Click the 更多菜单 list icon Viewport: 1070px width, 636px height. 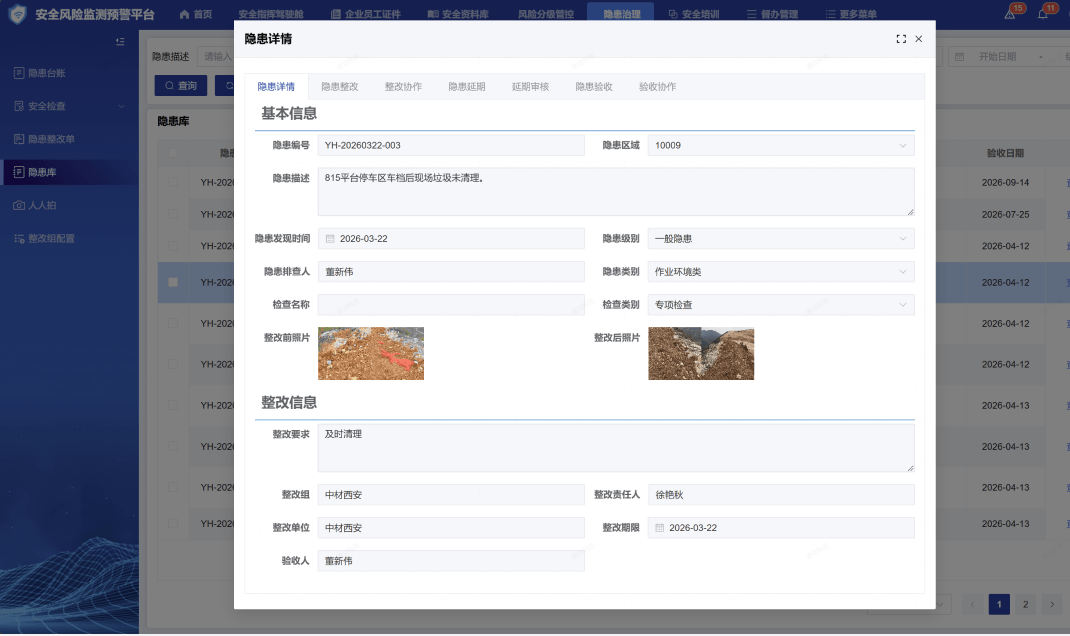coord(830,14)
